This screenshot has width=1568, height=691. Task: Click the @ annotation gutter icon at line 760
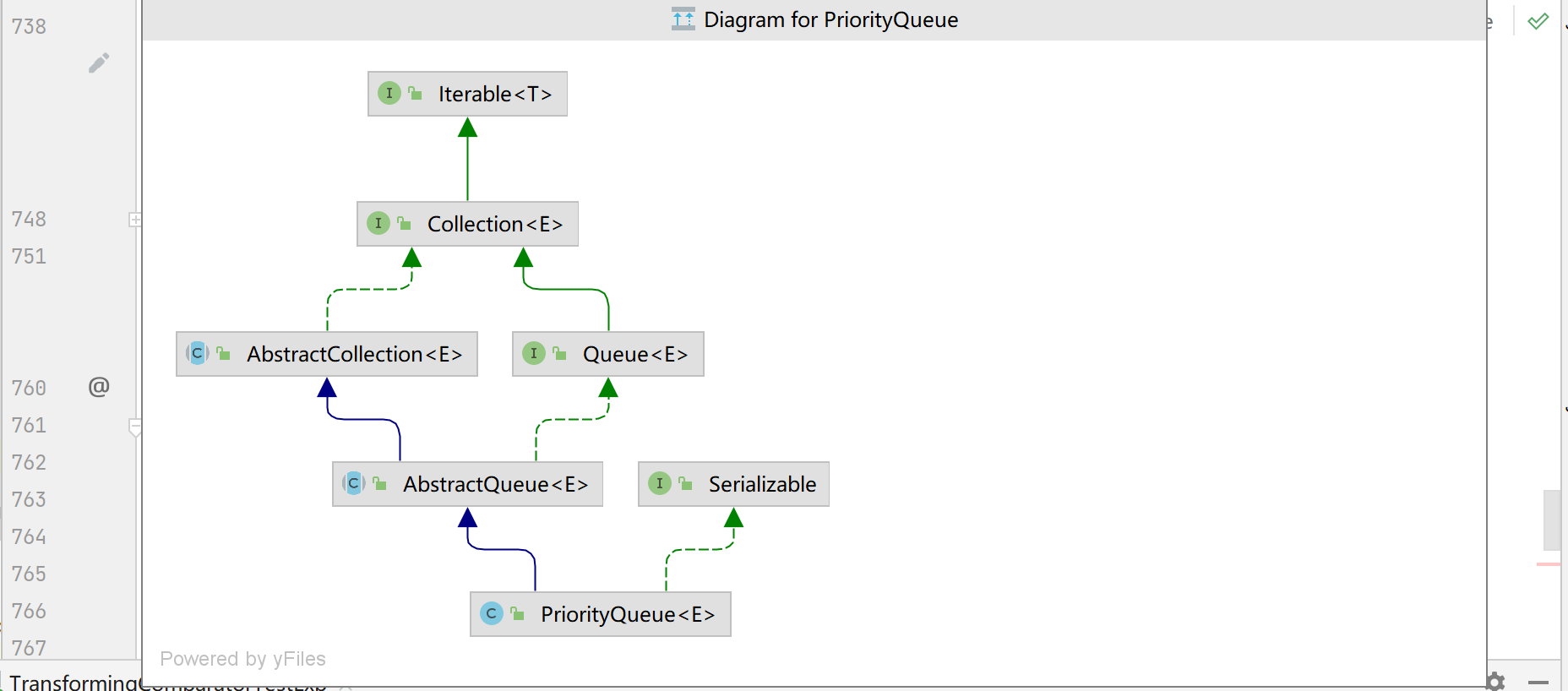(x=99, y=387)
